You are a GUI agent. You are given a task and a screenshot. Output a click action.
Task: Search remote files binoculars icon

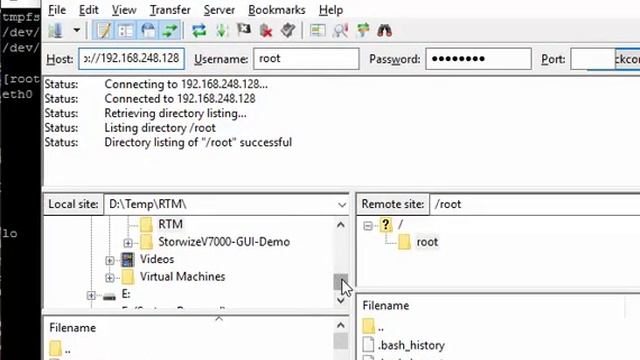click(x=384, y=31)
